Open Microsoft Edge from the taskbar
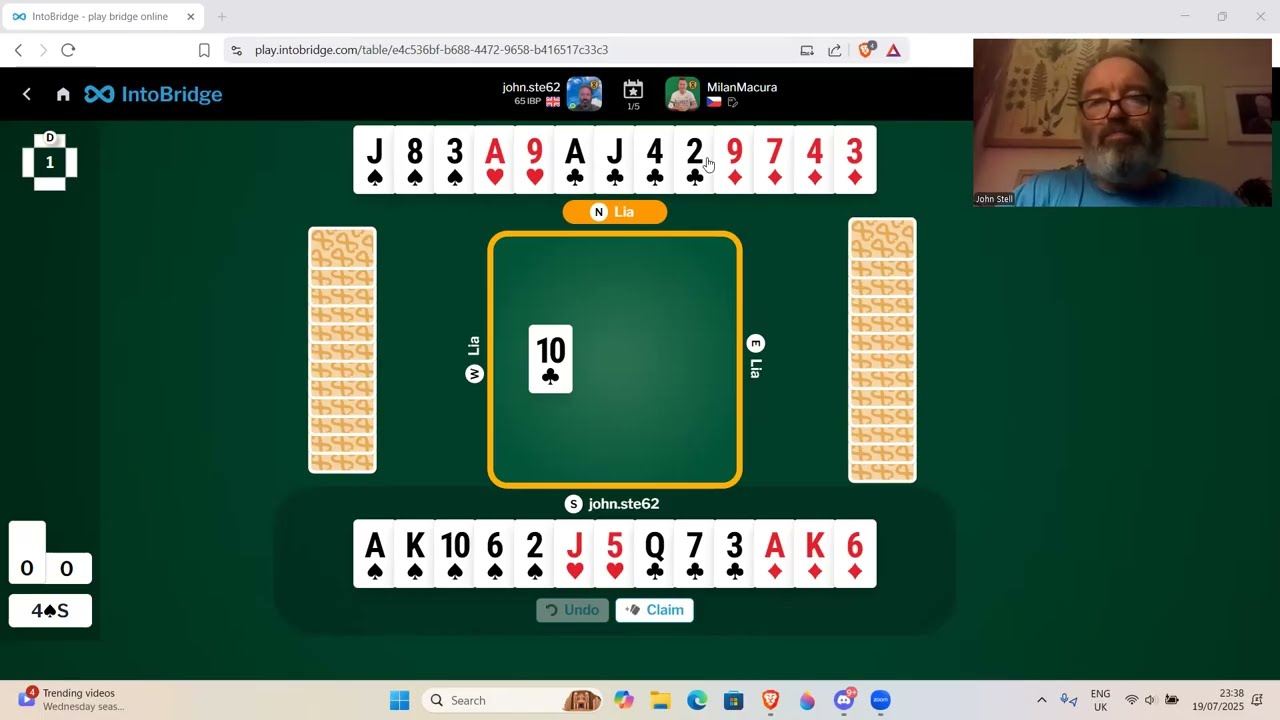 [x=697, y=700]
